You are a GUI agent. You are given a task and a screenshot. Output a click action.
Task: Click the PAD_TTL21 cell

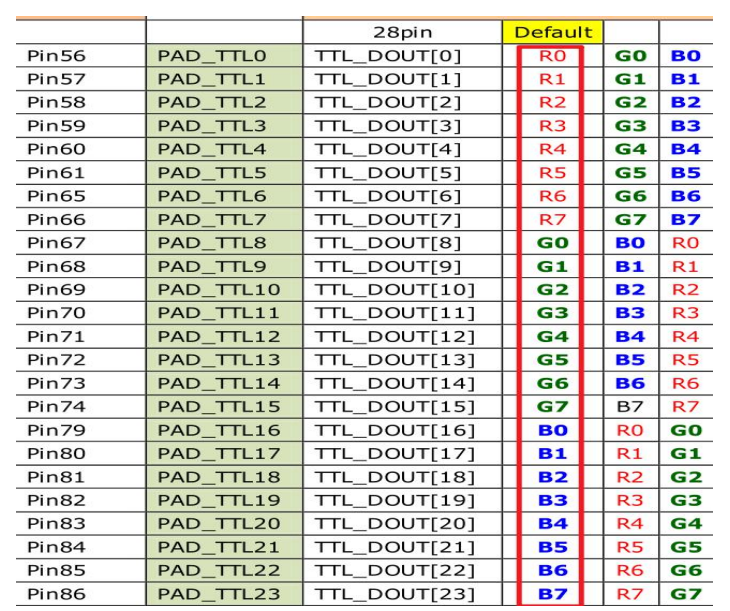[224, 547]
